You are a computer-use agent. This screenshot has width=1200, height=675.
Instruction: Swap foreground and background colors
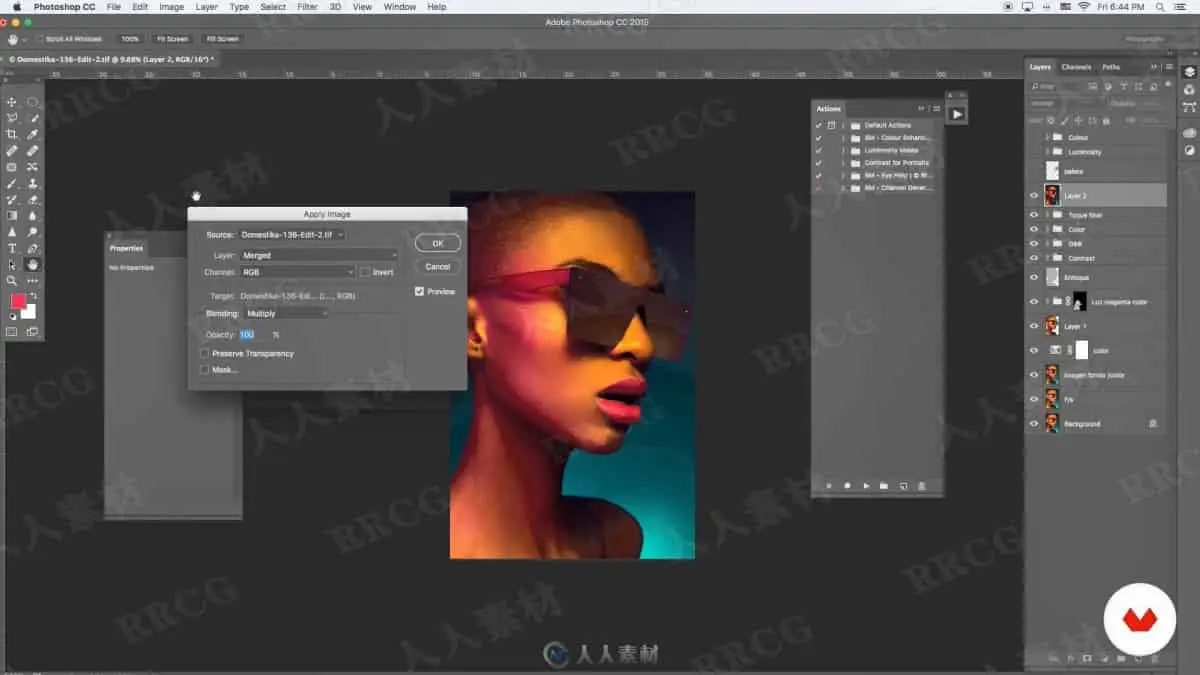[33, 297]
